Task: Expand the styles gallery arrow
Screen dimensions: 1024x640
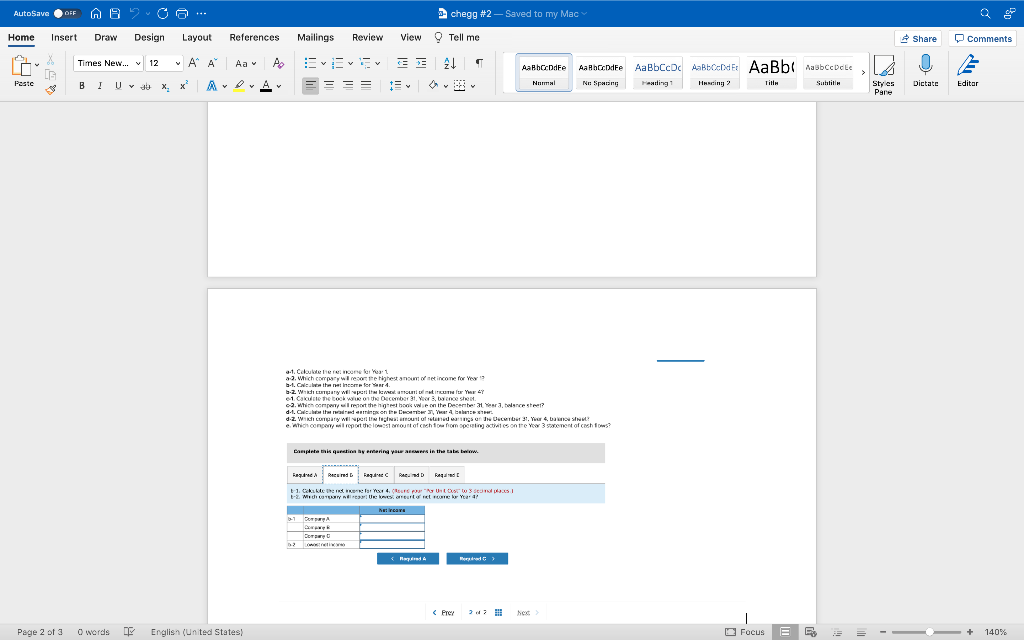Action: pos(863,72)
